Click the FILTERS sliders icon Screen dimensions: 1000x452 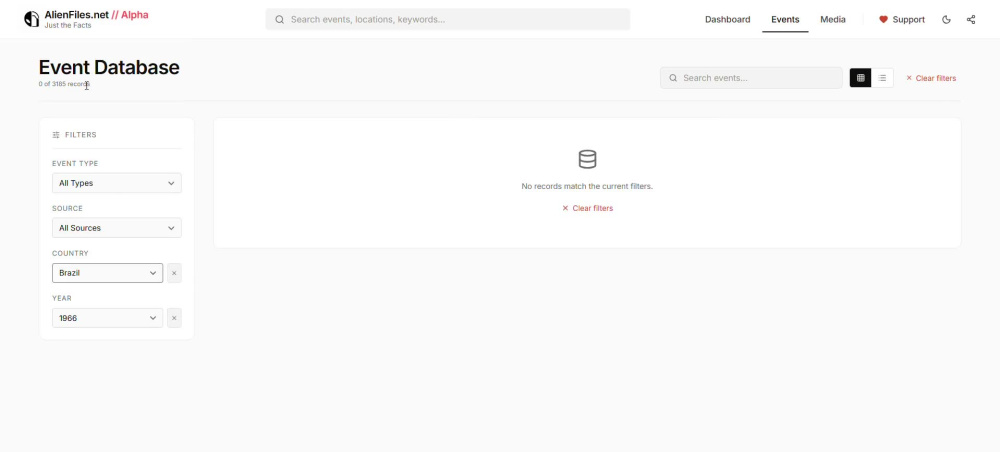[x=56, y=135]
